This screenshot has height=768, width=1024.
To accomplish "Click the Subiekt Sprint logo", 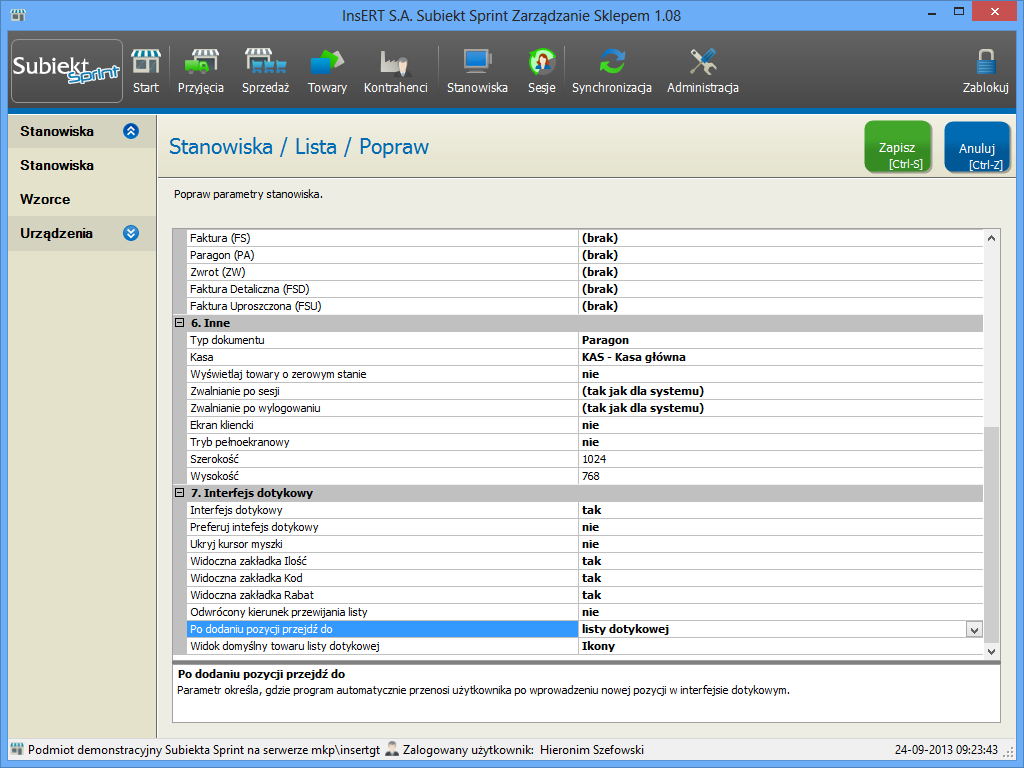I will [x=67, y=71].
